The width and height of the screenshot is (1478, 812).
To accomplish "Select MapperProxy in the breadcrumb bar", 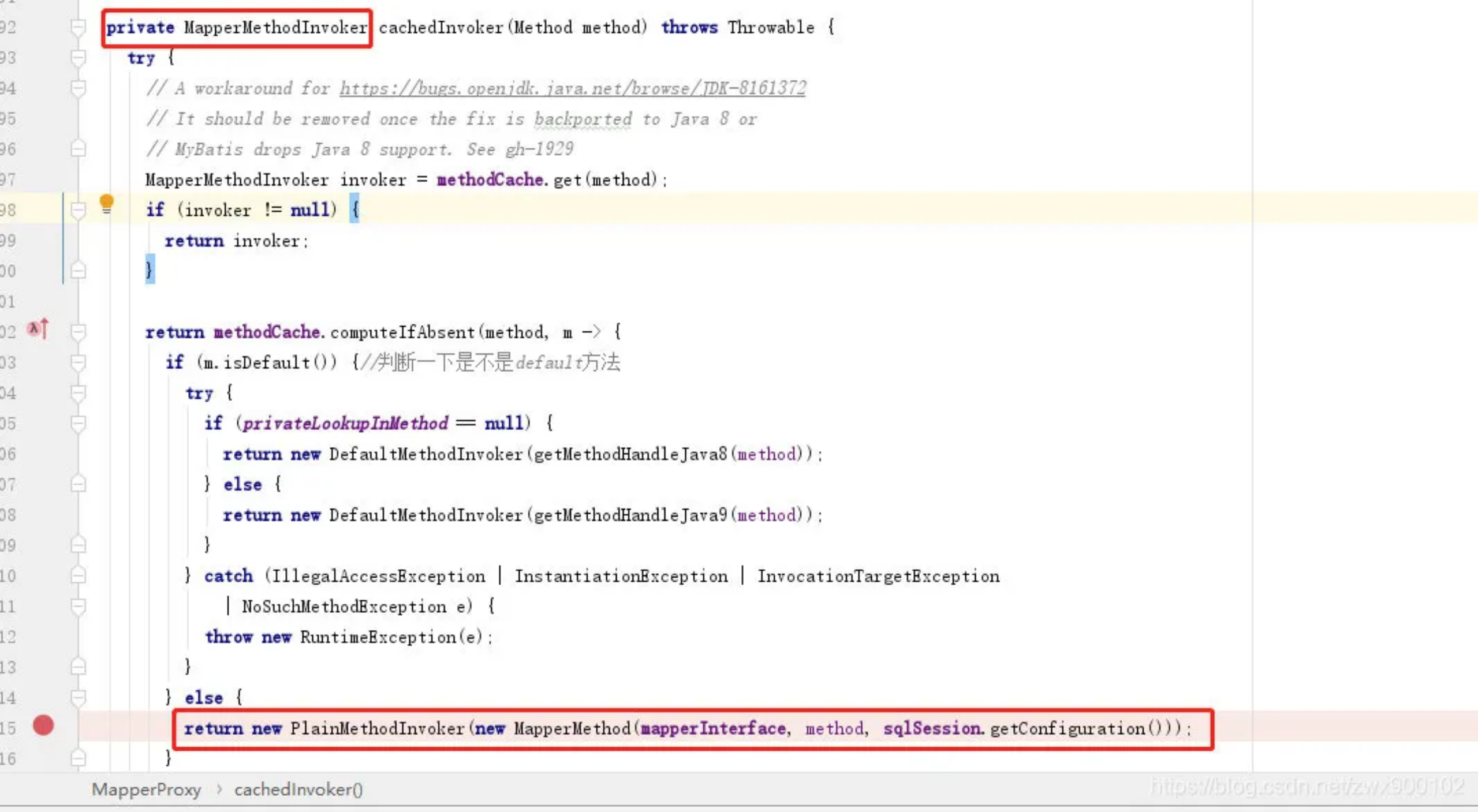I will click(x=146, y=789).
